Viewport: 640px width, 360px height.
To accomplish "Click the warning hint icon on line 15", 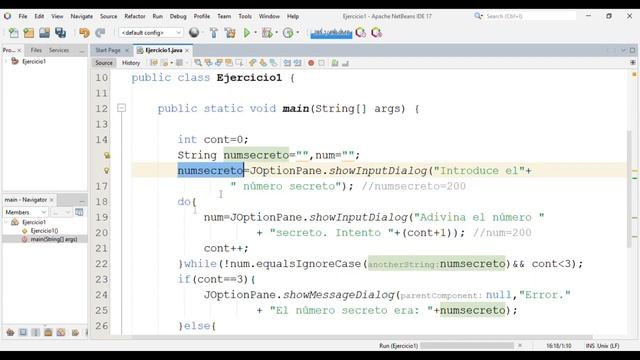I will (x=107, y=155).
